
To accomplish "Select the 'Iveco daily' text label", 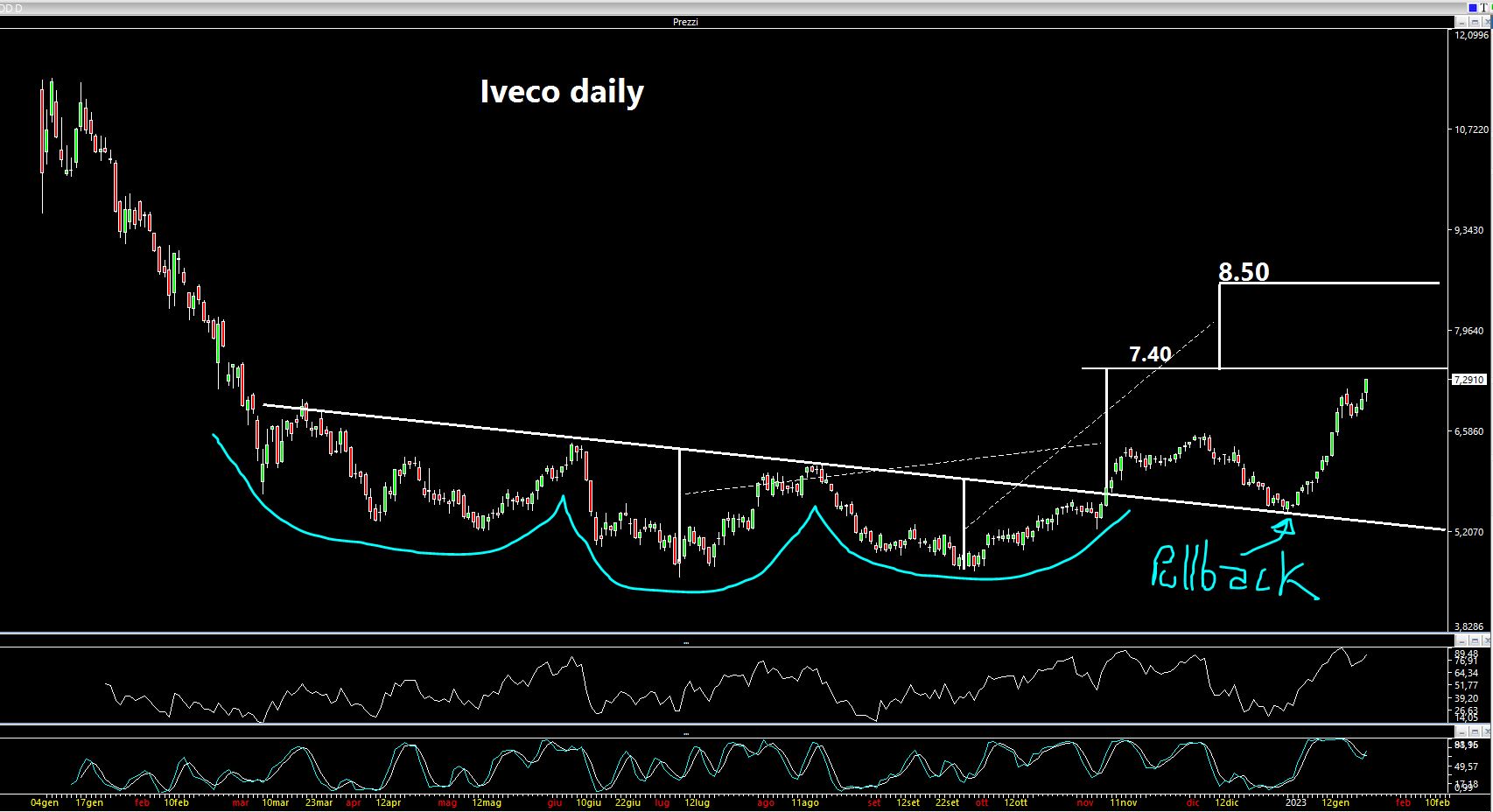I will point(562,92).
